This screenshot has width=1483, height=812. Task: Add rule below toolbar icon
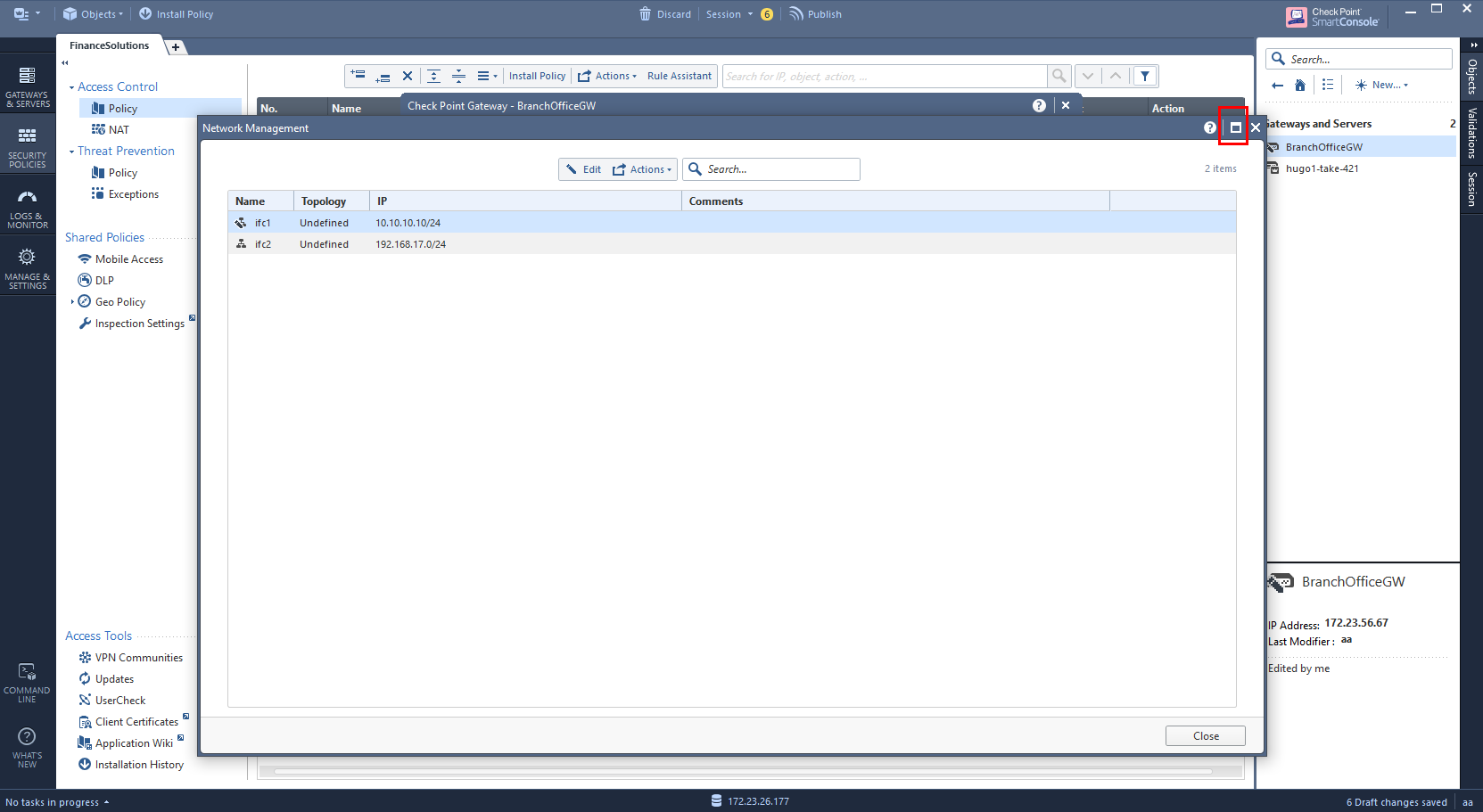pos(383,76)
